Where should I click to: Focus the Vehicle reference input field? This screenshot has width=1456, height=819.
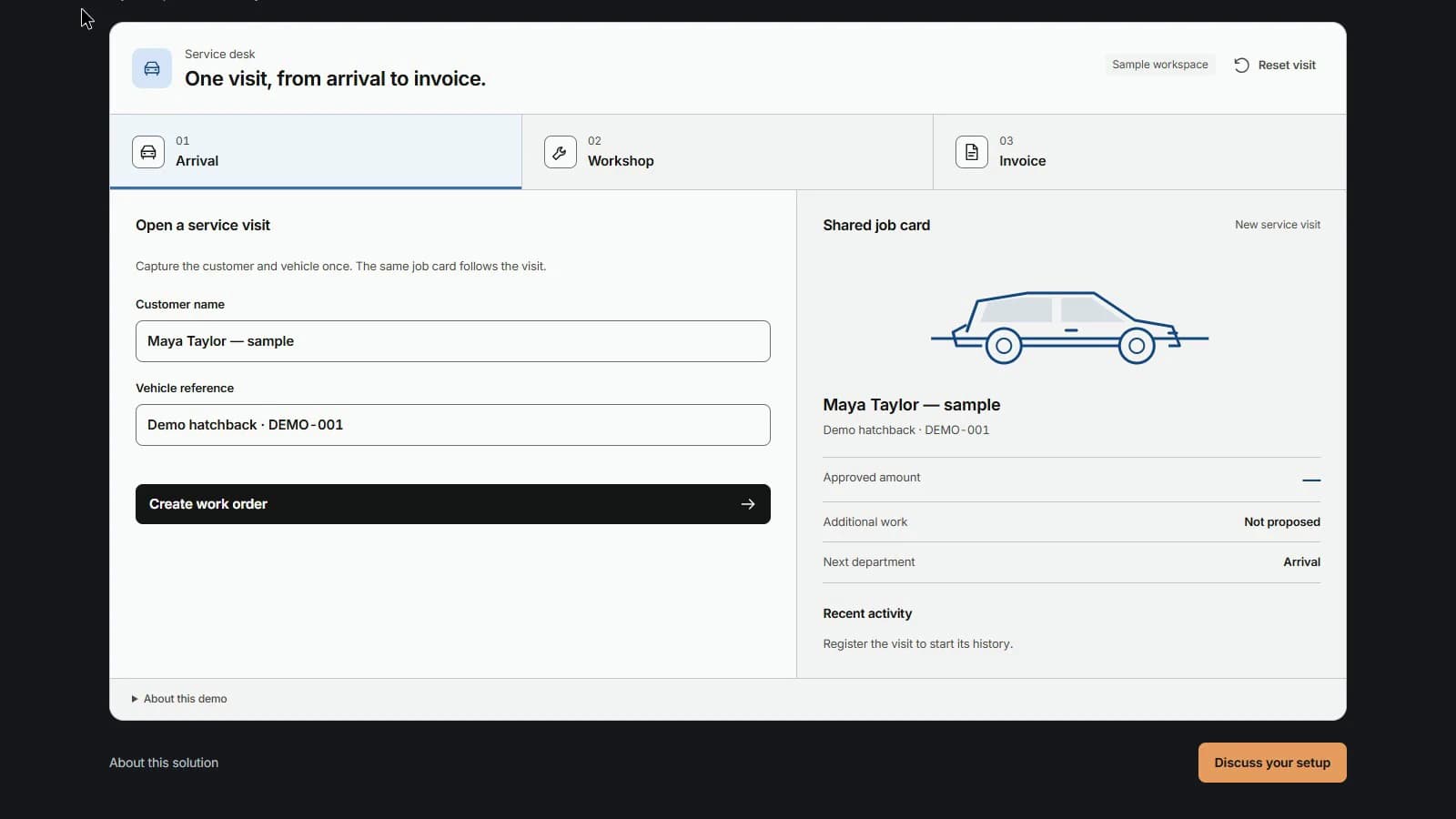point(453,425)
